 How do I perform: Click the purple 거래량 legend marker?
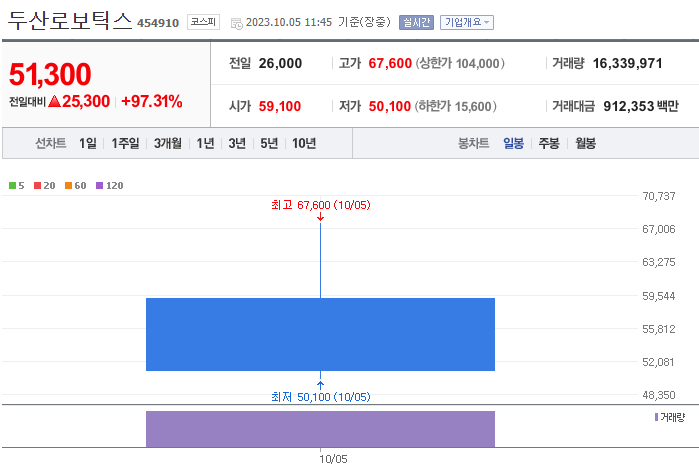click(656, 417)
